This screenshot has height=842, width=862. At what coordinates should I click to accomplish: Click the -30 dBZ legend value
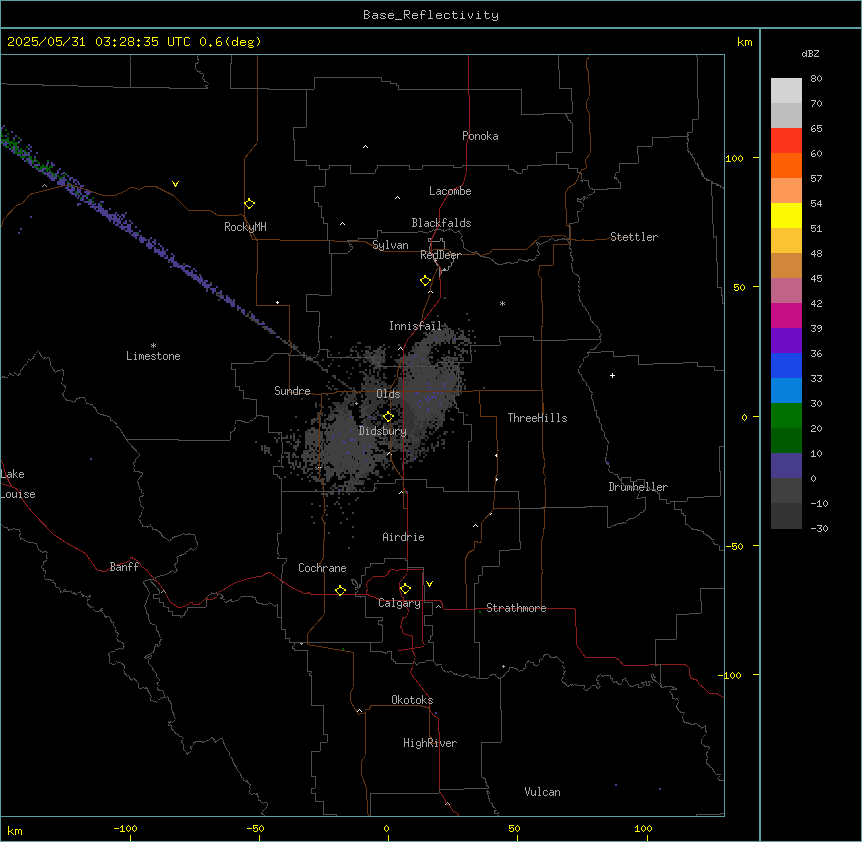[819, 528]
